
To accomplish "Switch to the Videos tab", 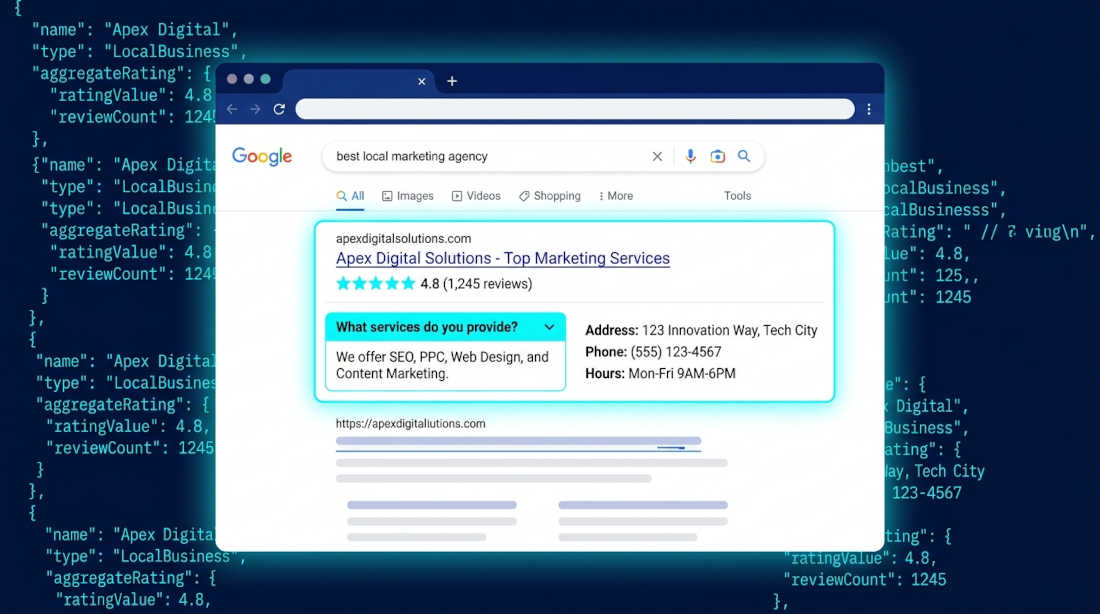I will (x=476, y=196).
